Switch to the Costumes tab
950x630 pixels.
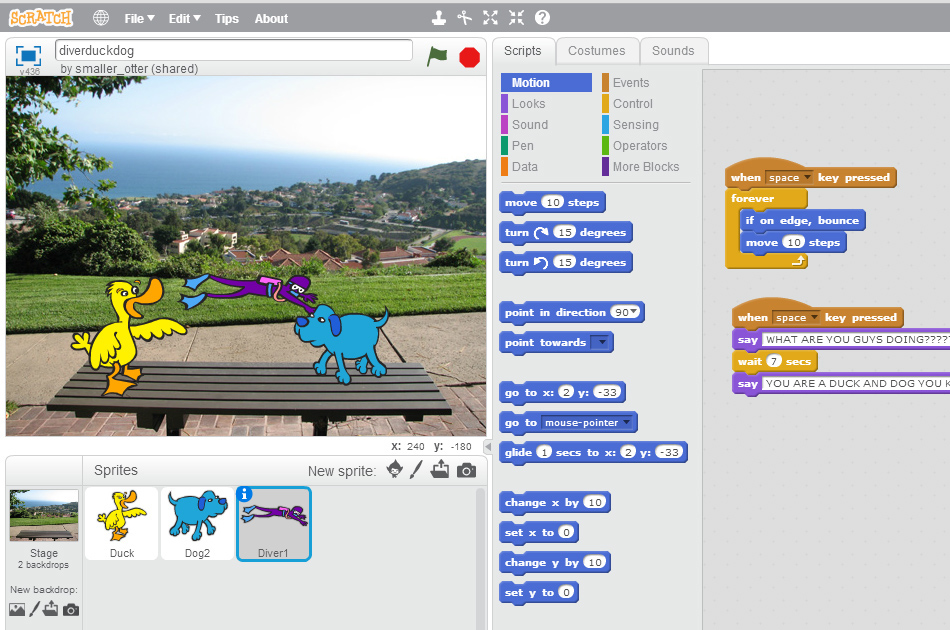coord(596,51)
